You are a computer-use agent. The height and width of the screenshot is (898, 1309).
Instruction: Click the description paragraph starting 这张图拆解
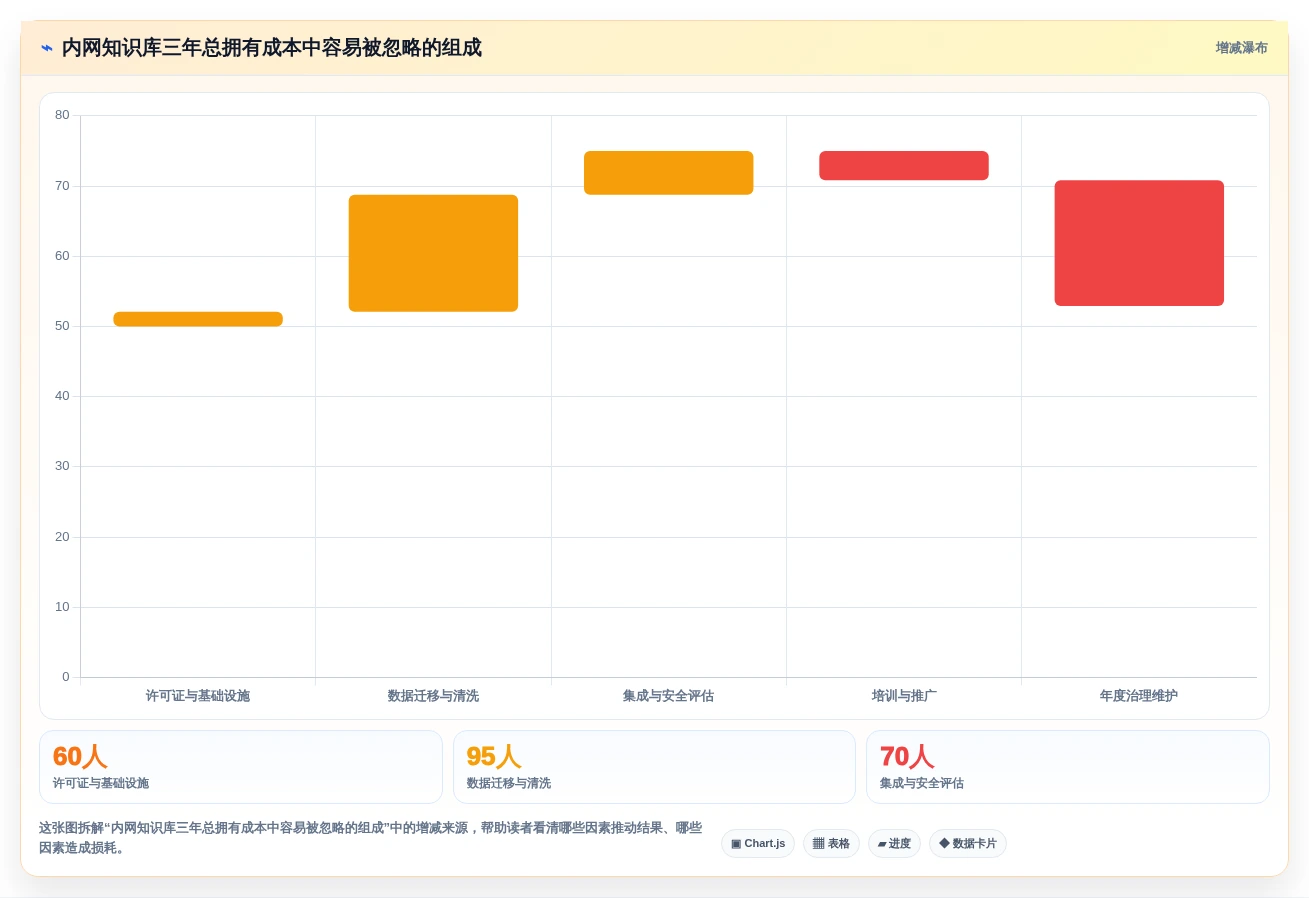pos(370,838)
